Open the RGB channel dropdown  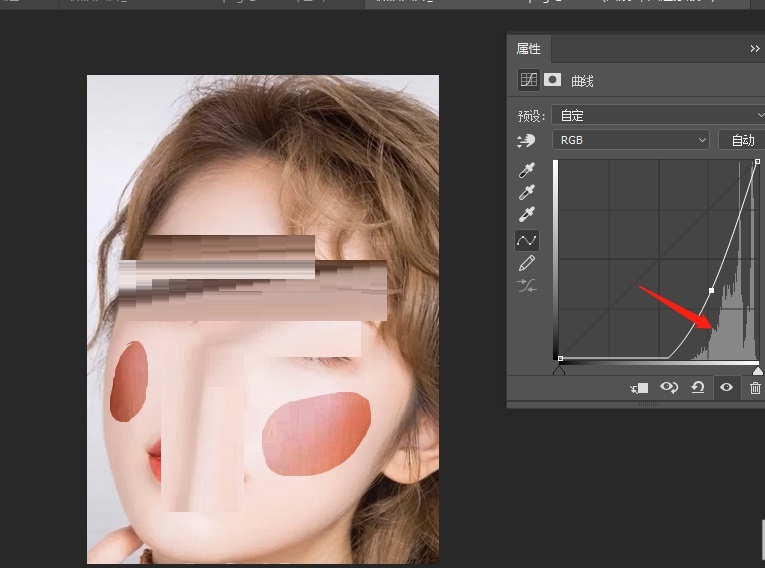coord(631,140)
